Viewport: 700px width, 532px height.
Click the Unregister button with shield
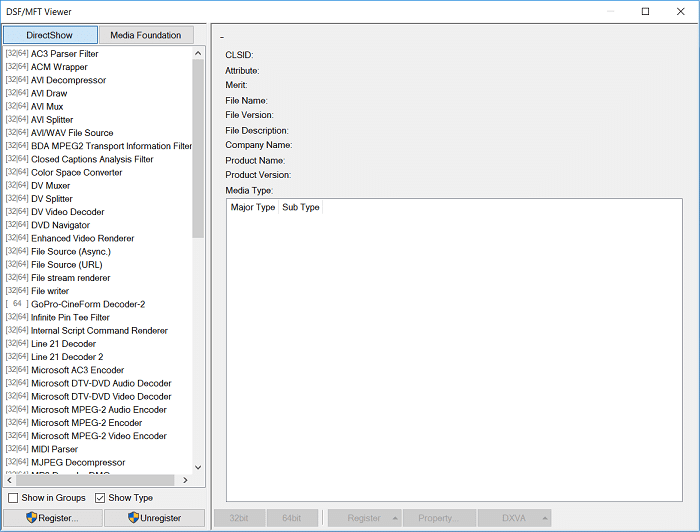(x=154, y=518)
